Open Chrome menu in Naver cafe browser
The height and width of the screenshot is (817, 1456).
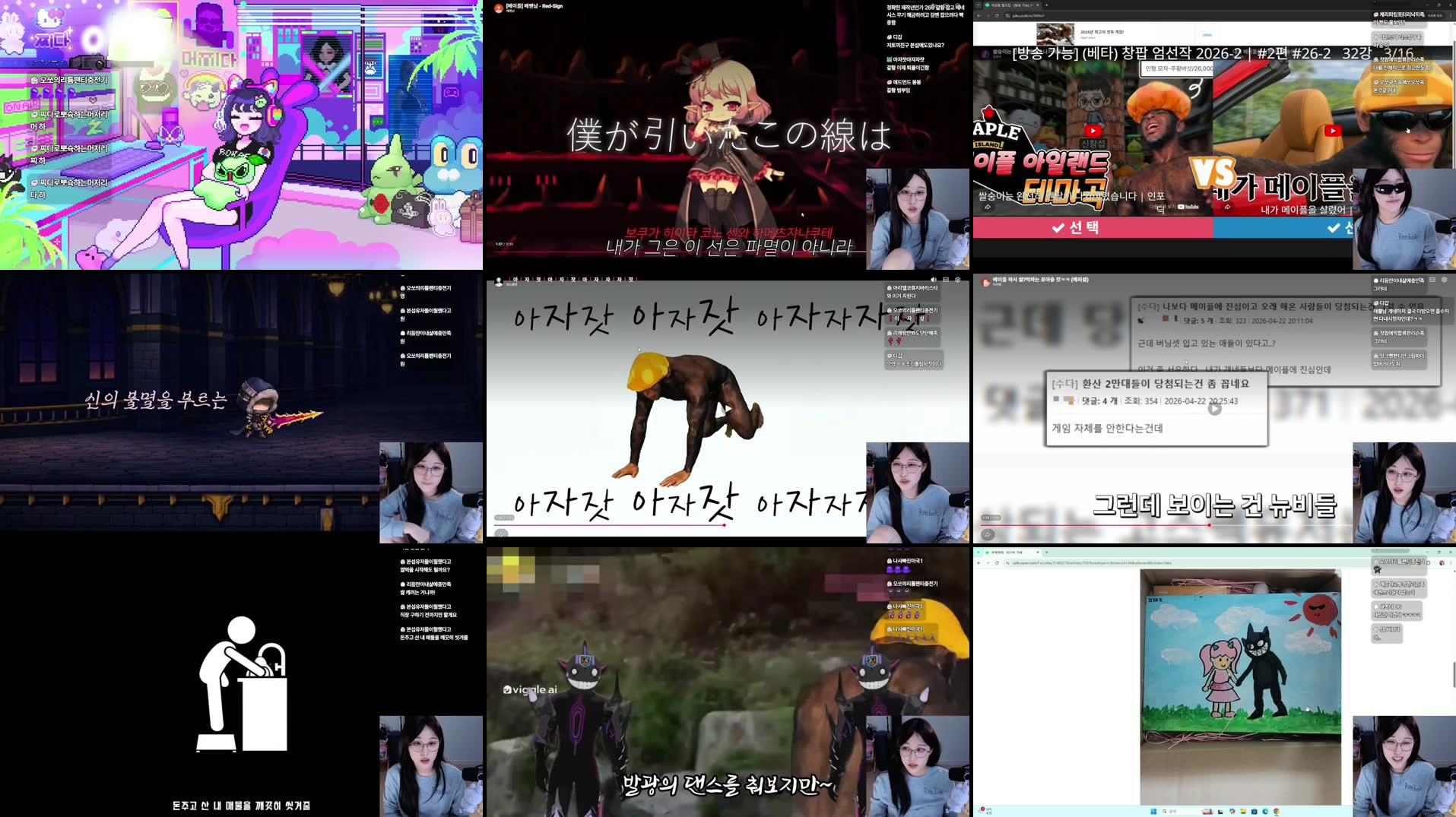click(1450, 562)
